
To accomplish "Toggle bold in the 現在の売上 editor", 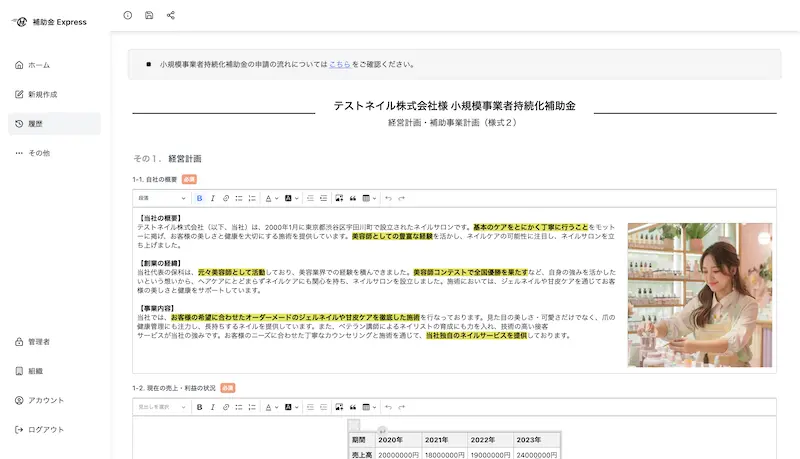I will point(200,407).
